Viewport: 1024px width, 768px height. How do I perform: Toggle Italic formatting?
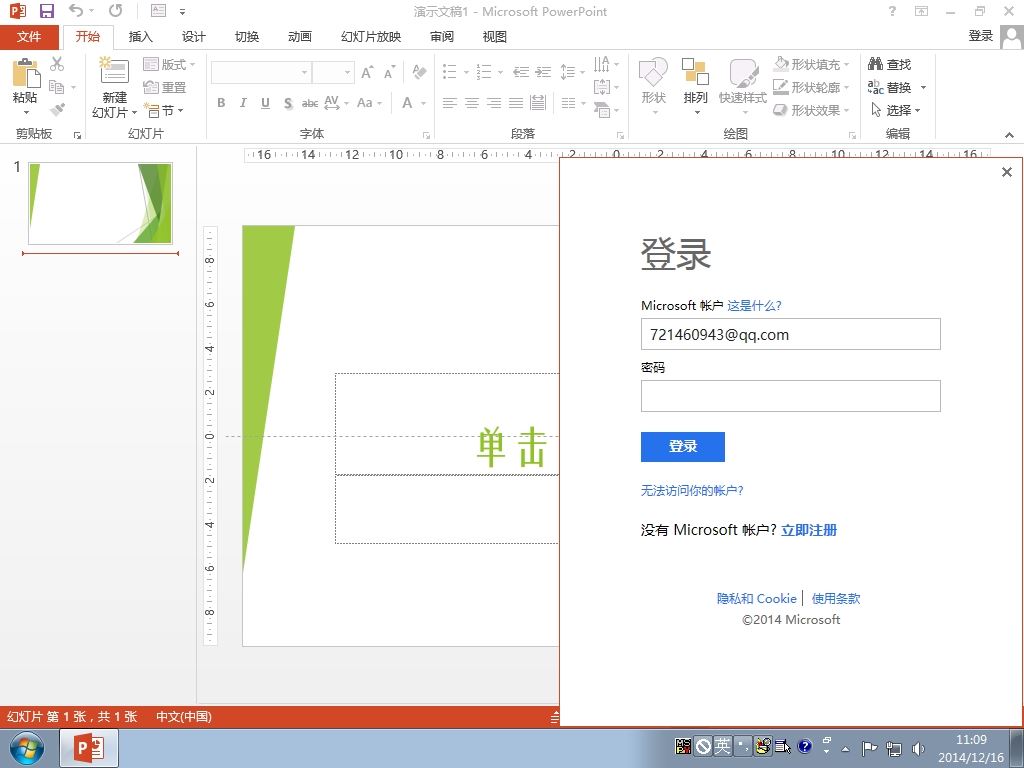243,103
